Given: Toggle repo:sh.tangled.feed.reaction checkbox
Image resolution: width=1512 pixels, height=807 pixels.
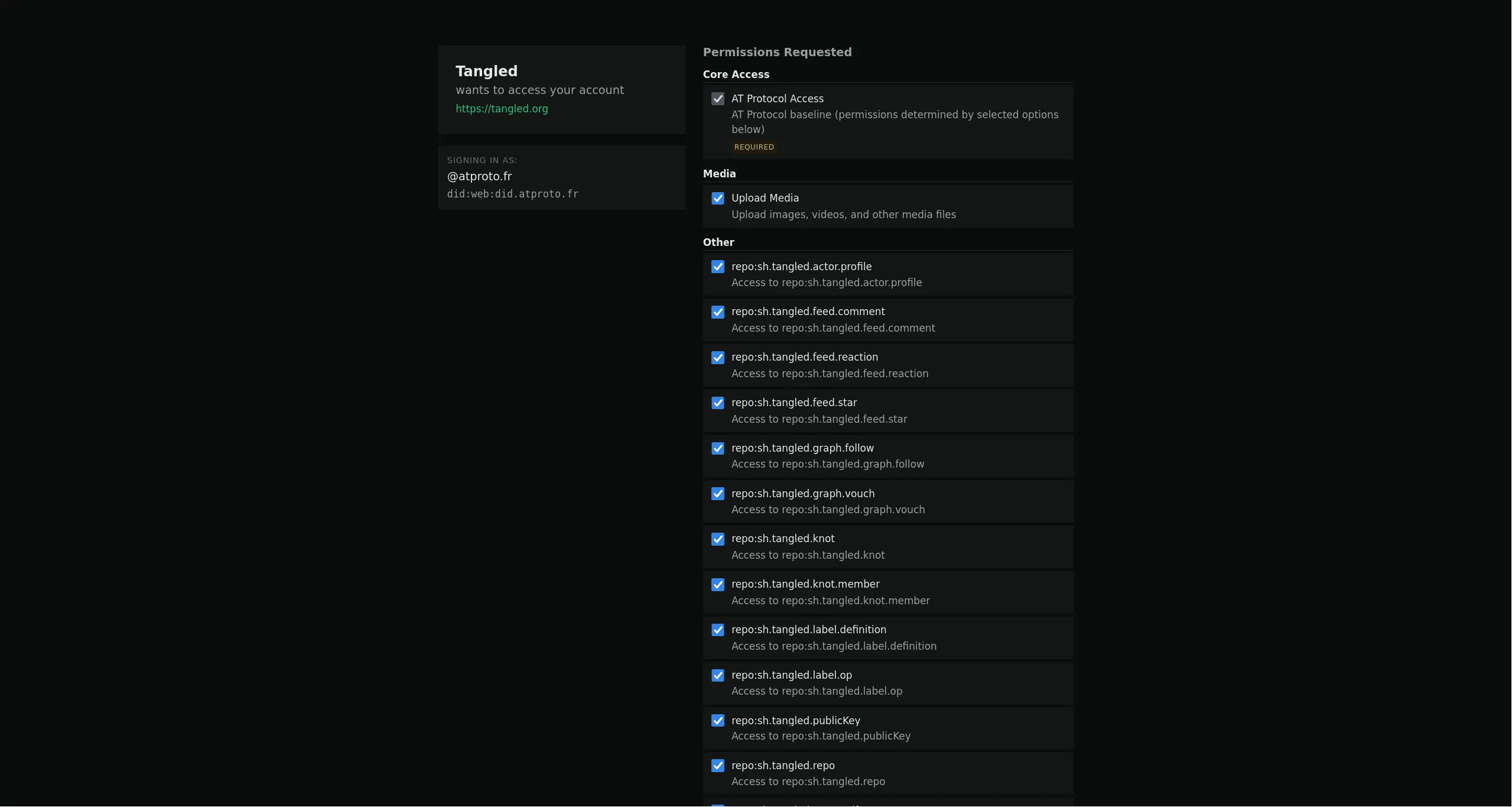Looking at the screenshot, I should point(717,358).
